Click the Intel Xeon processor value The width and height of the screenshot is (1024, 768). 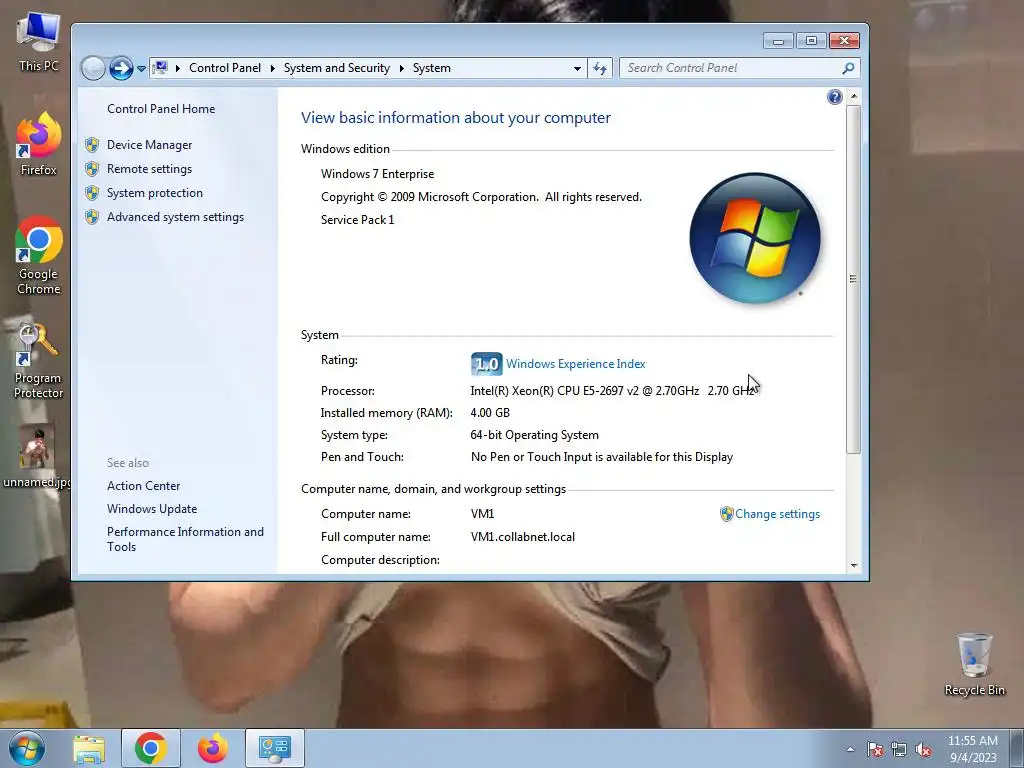pos(612,391)
